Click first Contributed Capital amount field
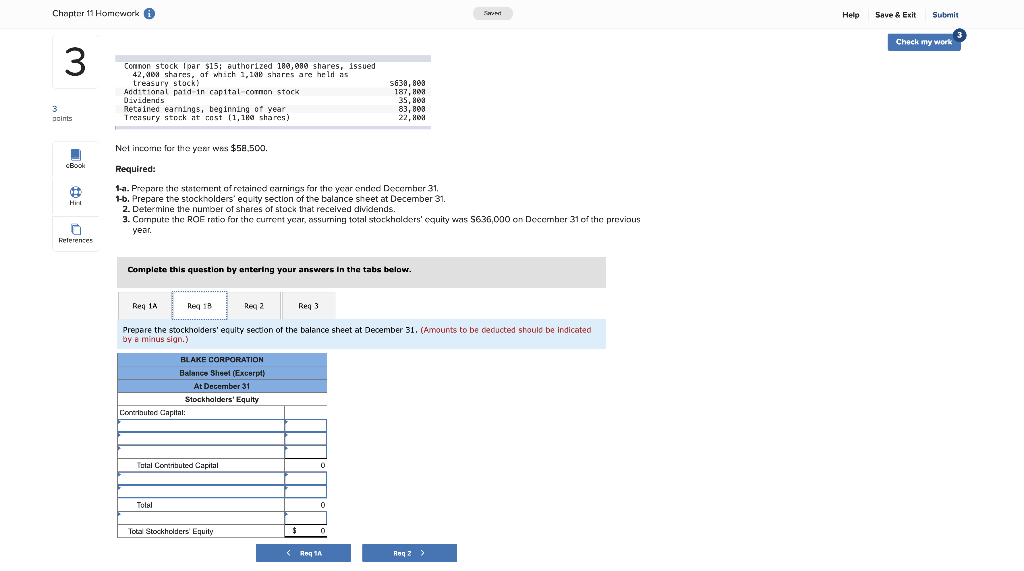This screenshot has height=571, width=1024. [x=306, y=426]
